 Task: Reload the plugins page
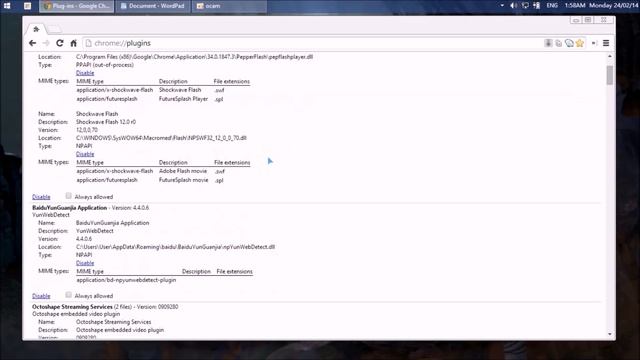point(60,43)
